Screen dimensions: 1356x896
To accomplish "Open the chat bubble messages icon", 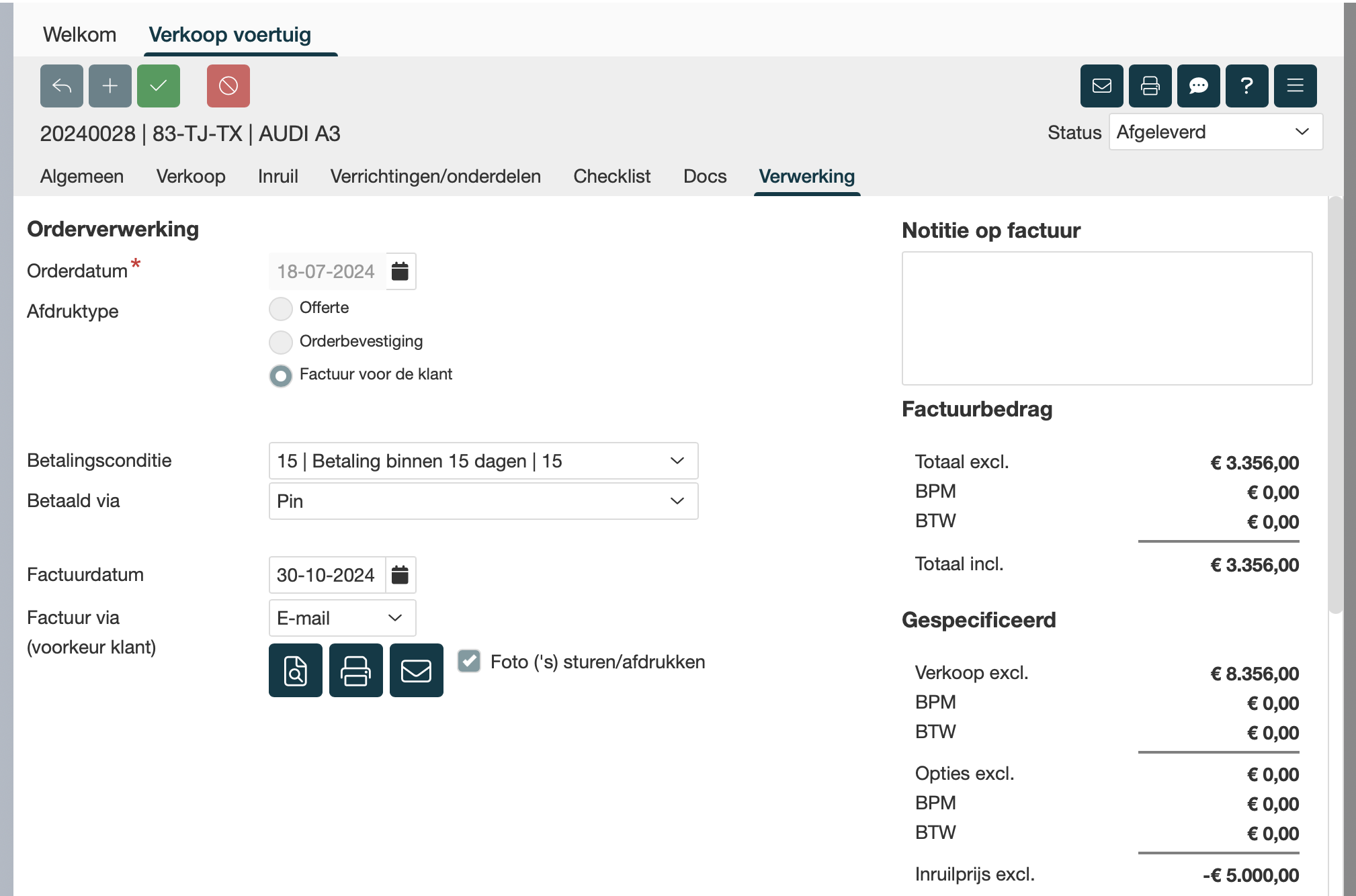I will click(1199, 86).
